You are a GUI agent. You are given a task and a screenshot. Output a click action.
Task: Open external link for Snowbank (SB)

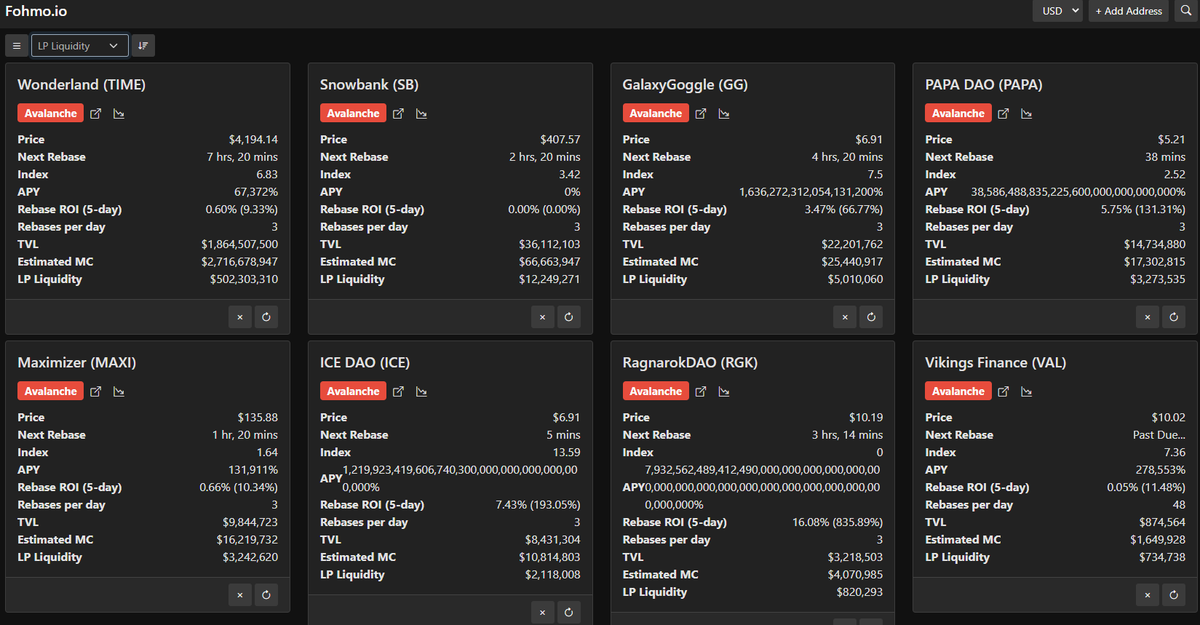[398, 114]
